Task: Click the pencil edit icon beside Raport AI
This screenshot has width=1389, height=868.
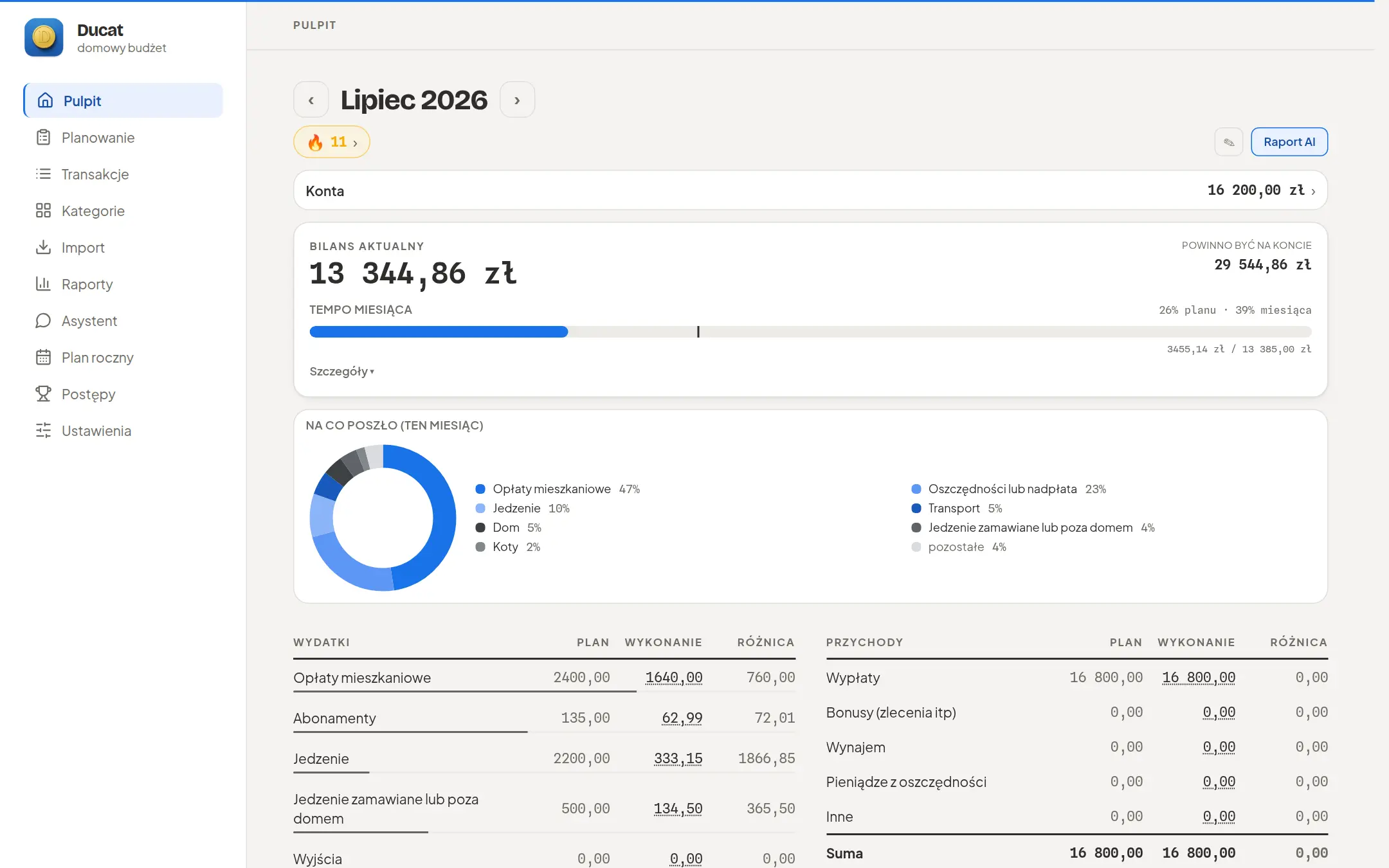Action: click(1228, 142)
